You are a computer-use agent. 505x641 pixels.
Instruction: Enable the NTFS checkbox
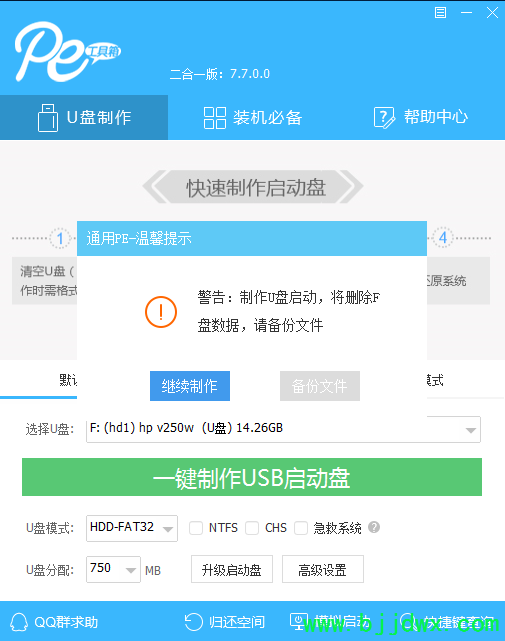196,528
